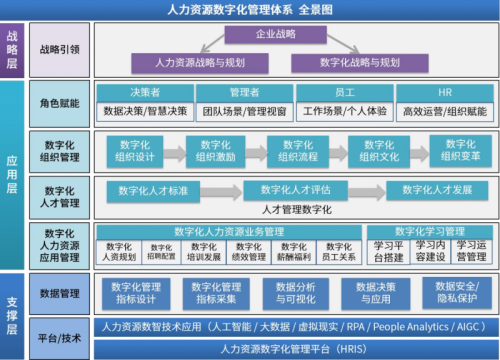Select the 数字化战略与规划 box
The height and width of the screenshot is (360, 500).
pos(360,63)
